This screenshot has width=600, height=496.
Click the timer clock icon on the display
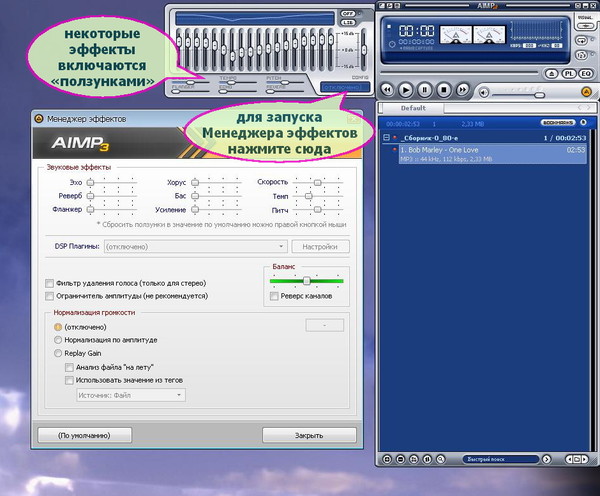(392, 44)
